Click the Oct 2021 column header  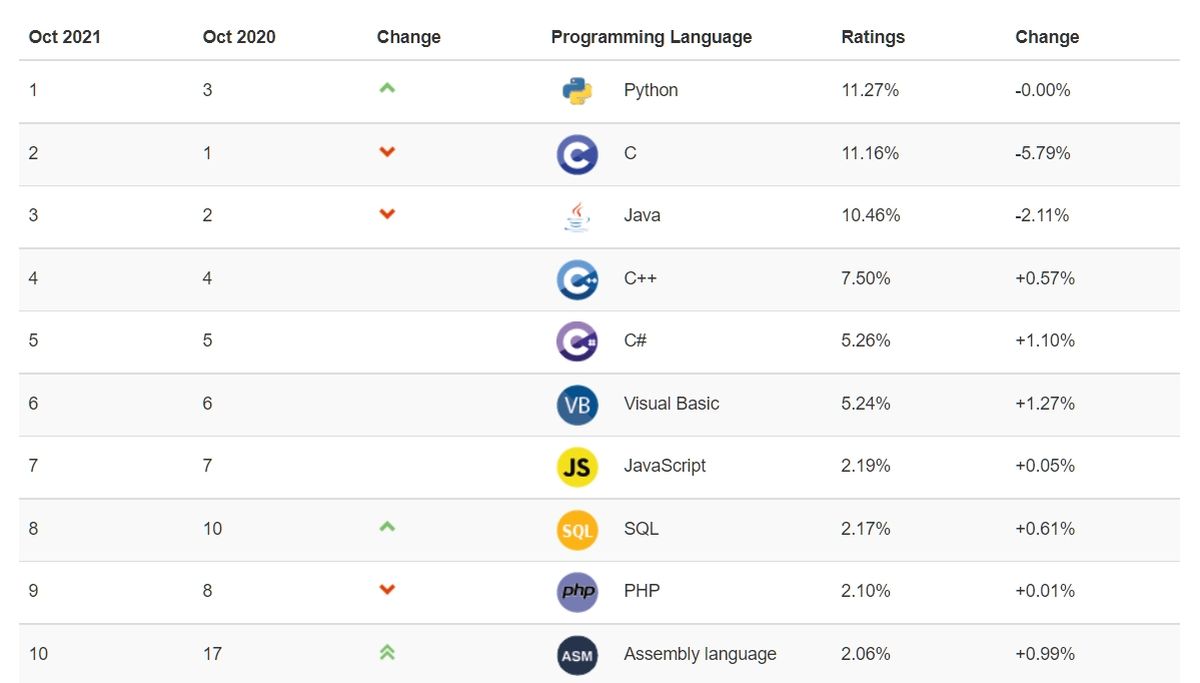pos(65,37)
